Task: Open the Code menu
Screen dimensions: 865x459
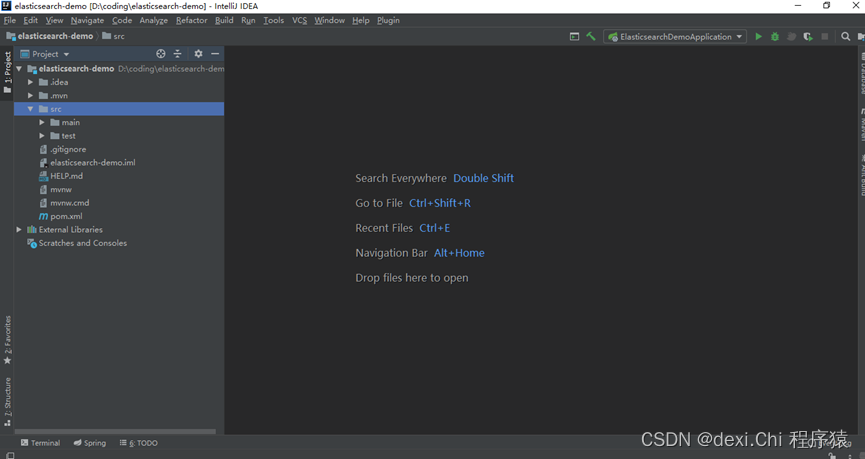Action: tap(122, 20)
